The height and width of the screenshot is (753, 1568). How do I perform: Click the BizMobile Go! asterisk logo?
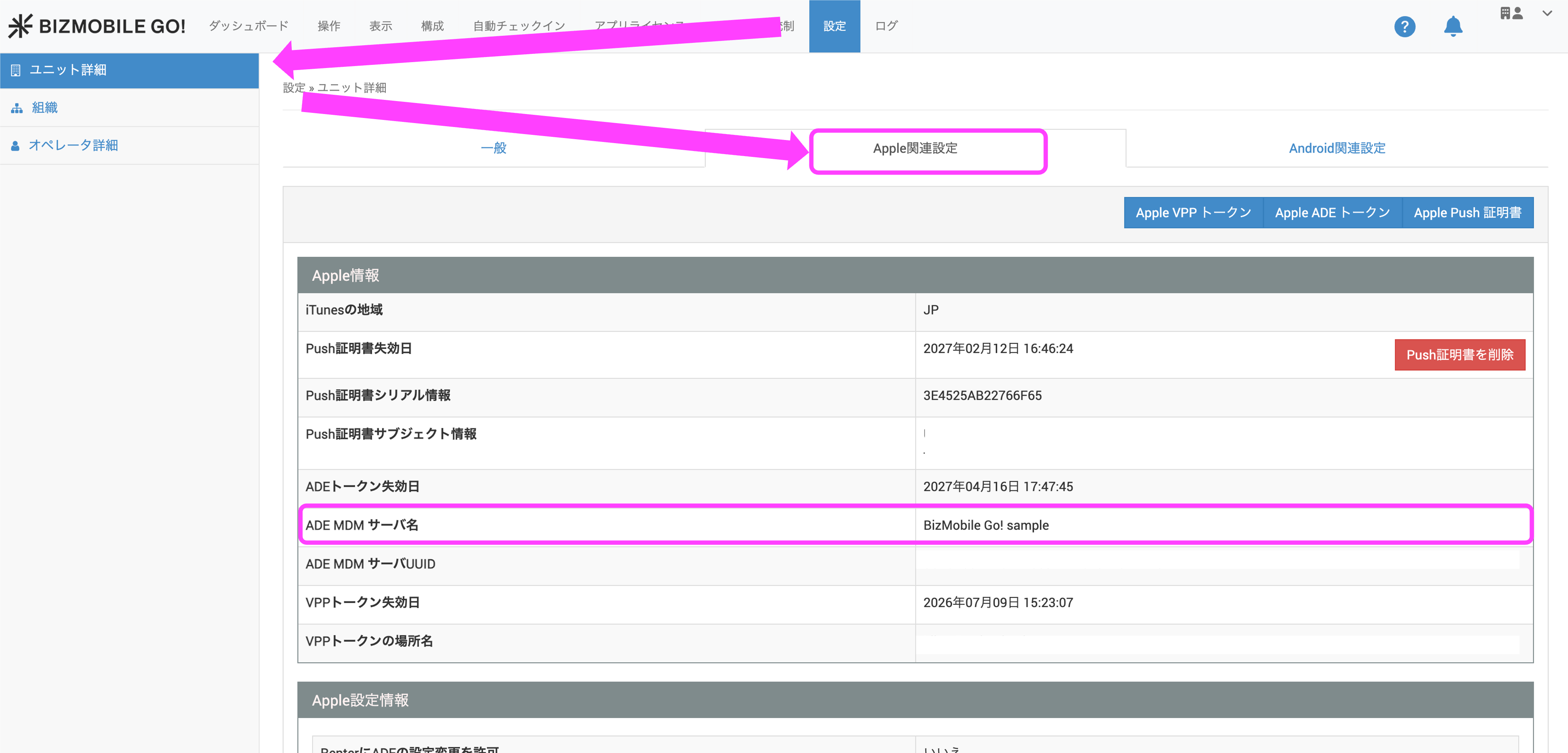(x=20, y=26)
